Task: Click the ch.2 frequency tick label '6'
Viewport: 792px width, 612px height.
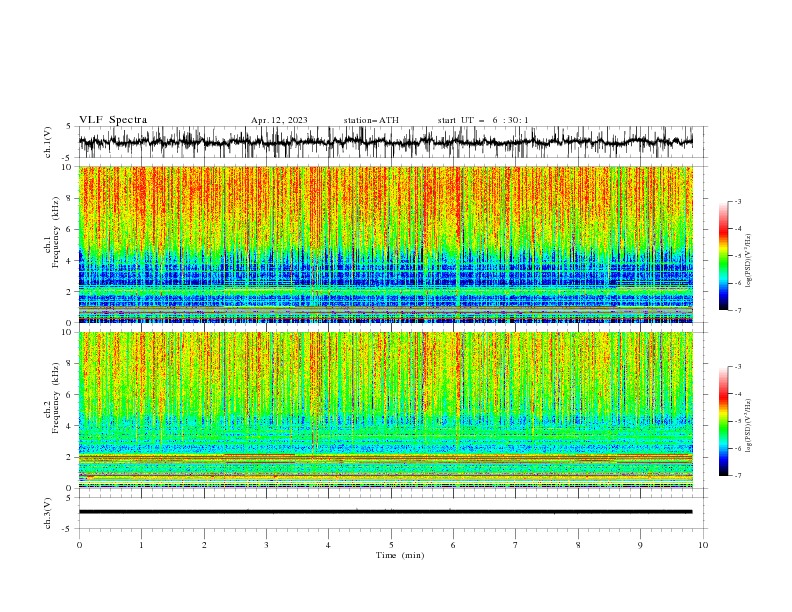Action: [x=70, y=394]
